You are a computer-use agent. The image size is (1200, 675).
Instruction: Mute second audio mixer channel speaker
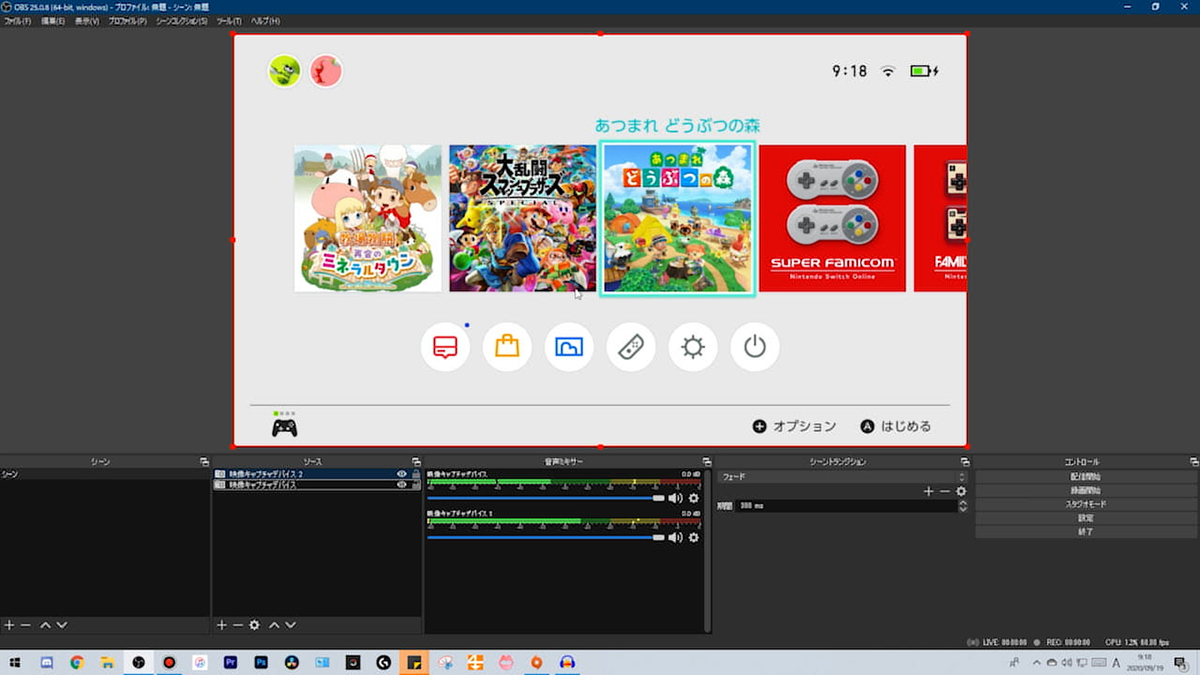(x=675, y=537)
